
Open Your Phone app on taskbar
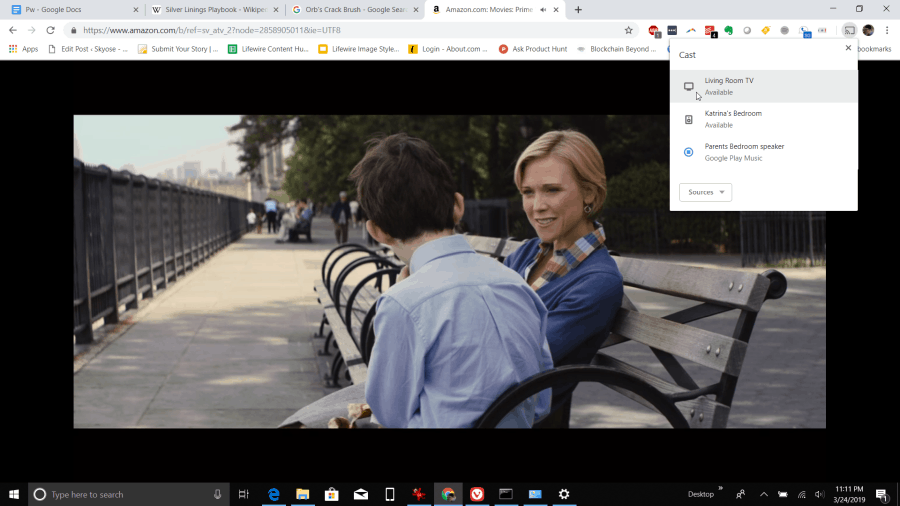(390, 494)
